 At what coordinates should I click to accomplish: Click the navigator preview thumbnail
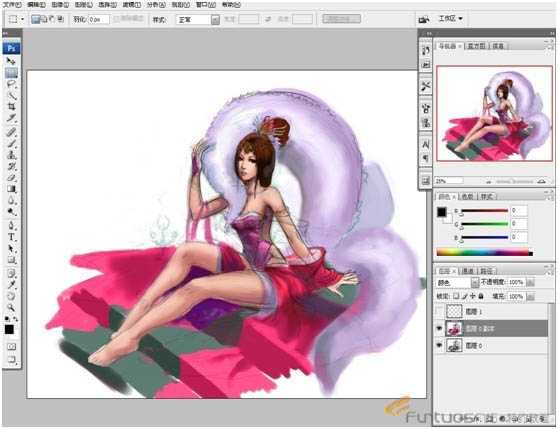point(495,114)
